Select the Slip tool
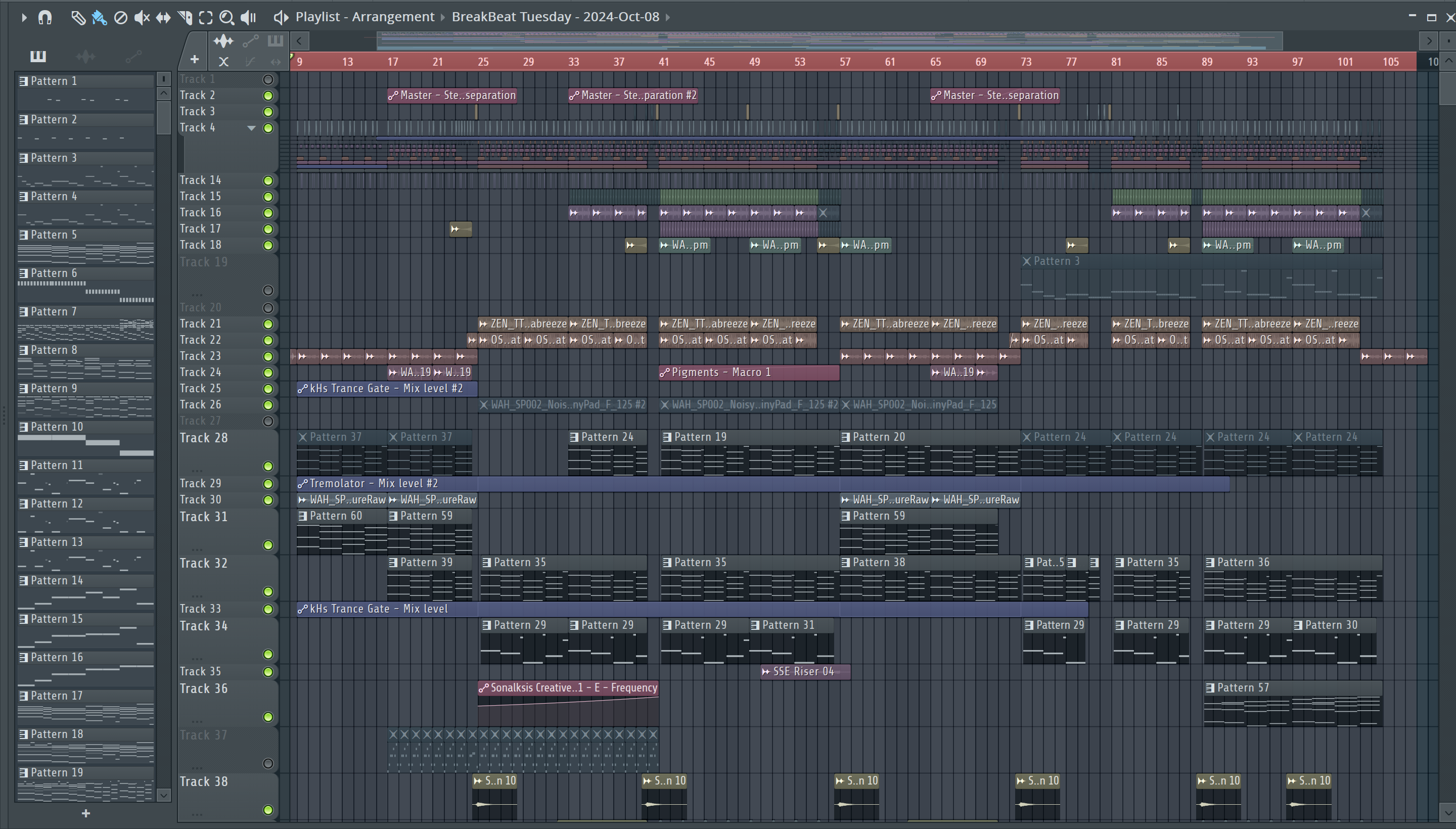This screenshot has width=1456, height=829. coord(163,18)
